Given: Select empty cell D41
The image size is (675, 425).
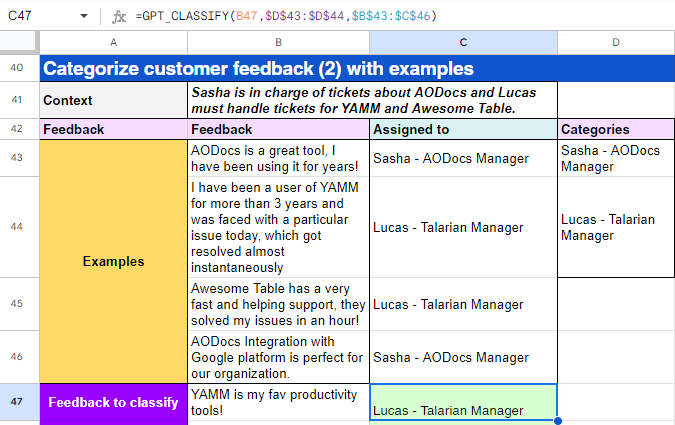Looking at the screenshot, I should click(x=616, y=100).
